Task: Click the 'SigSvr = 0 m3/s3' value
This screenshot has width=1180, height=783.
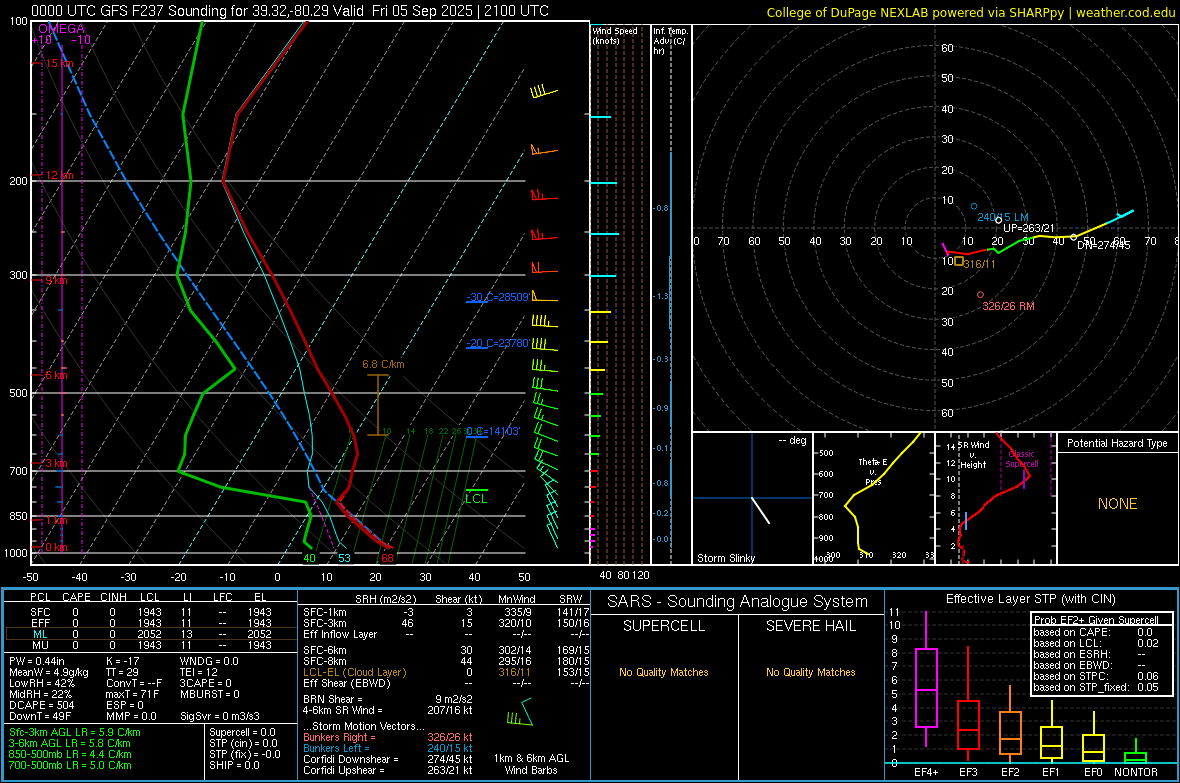Action: (220, 716)
